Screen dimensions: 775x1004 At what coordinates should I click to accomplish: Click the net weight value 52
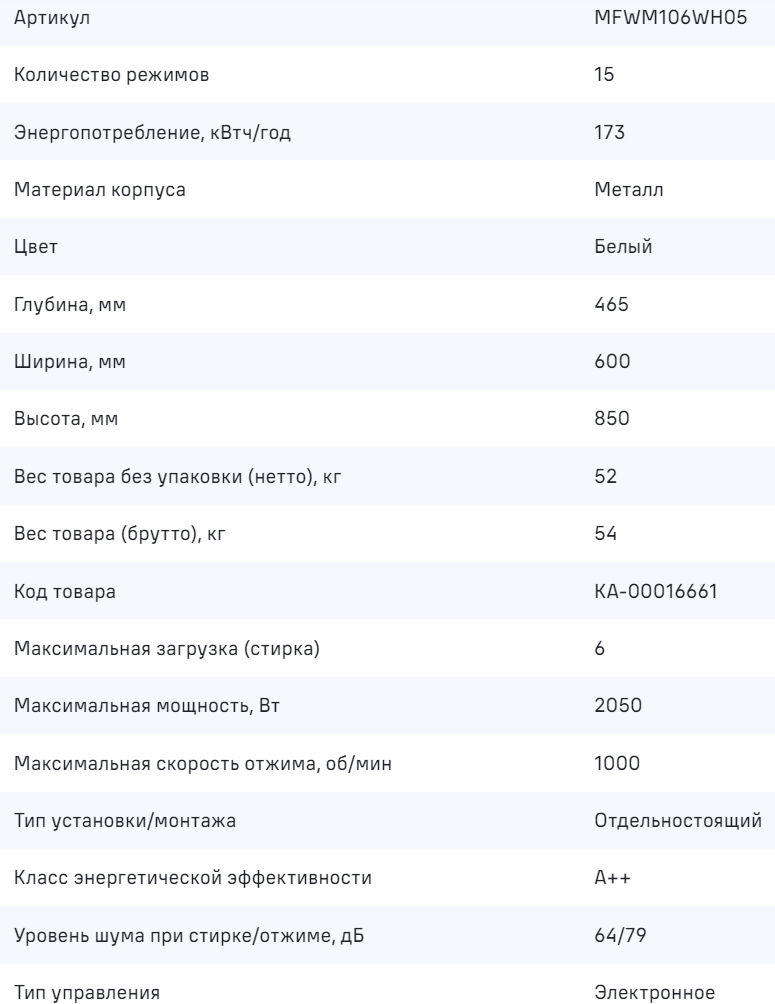(605, 476)
